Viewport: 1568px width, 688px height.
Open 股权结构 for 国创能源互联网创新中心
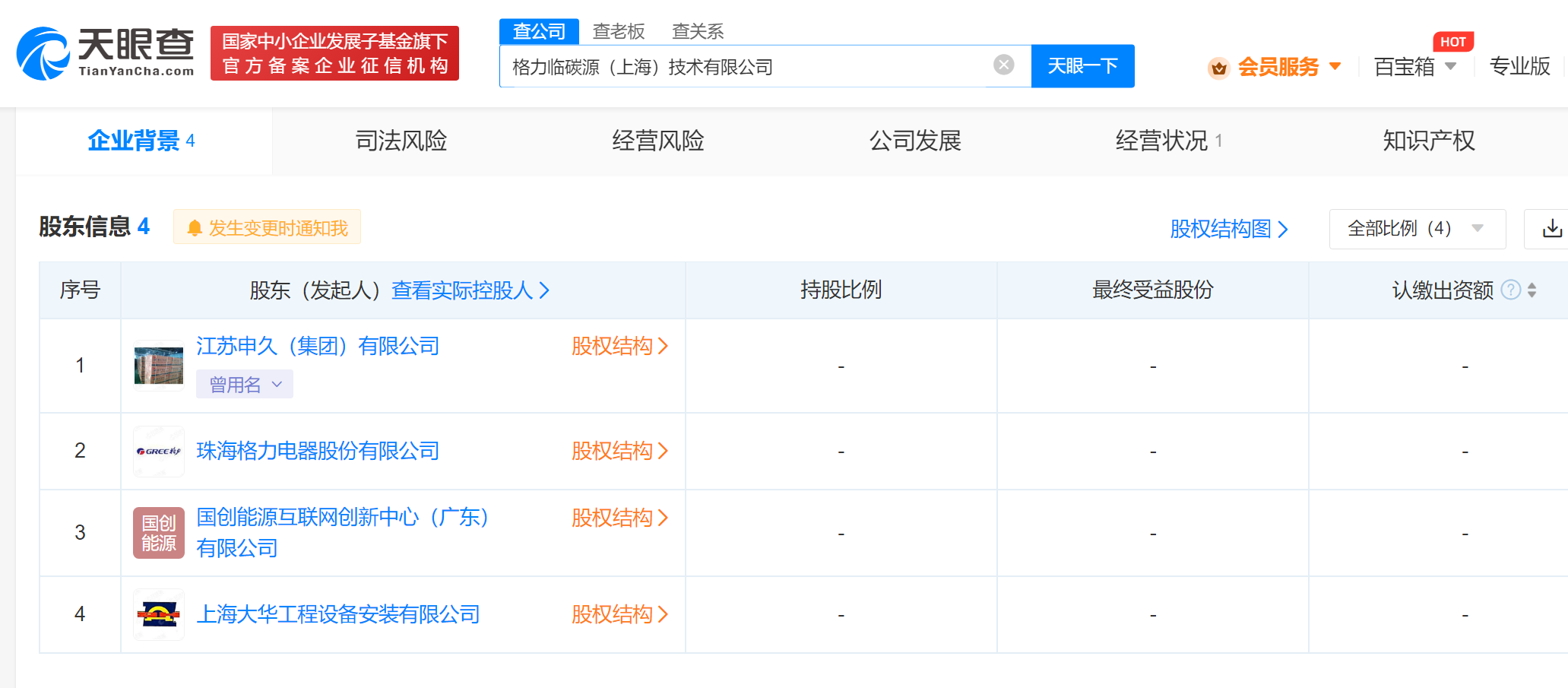(x=619, y=518)
